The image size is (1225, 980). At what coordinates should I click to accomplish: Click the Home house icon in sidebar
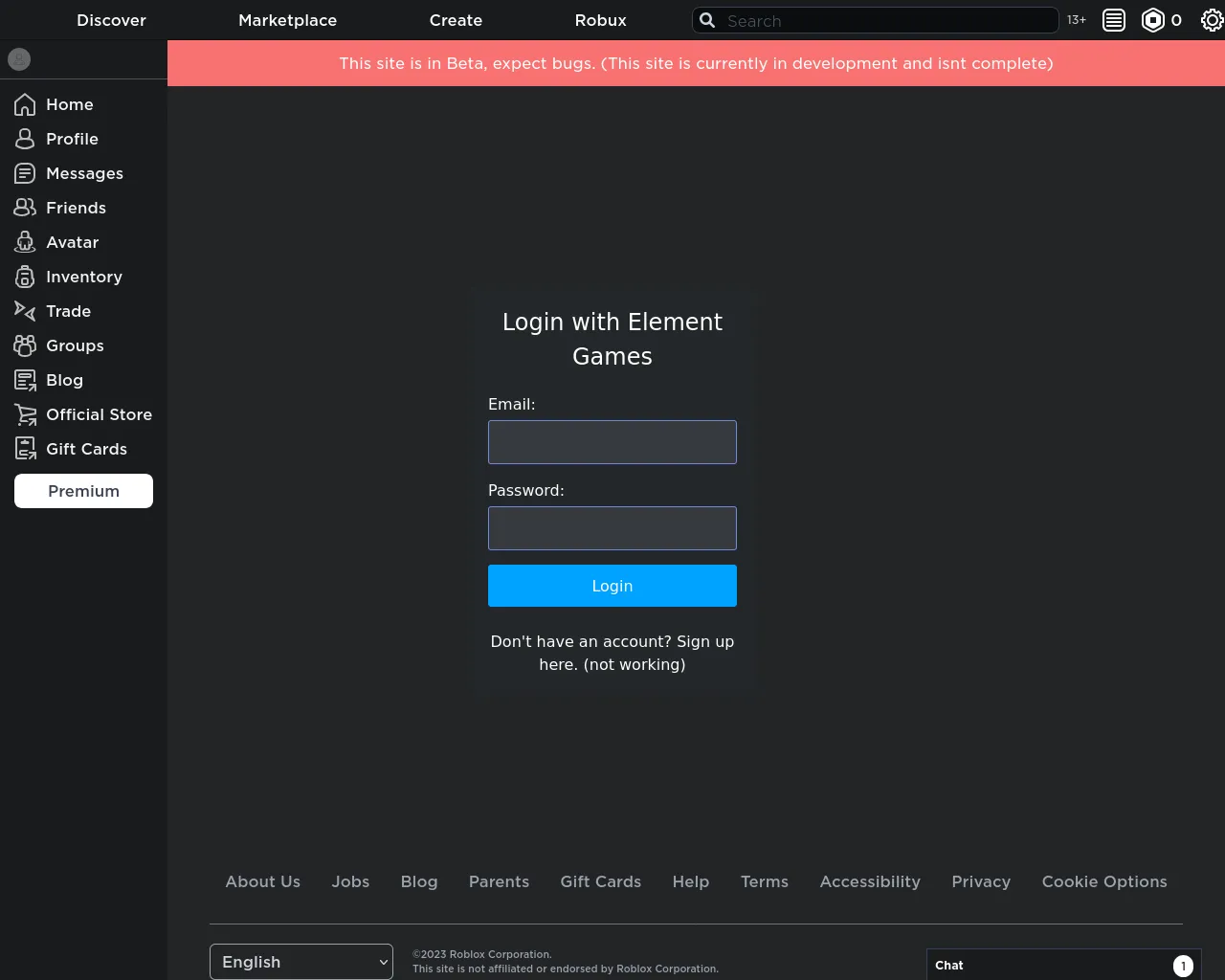click(25, 104)
